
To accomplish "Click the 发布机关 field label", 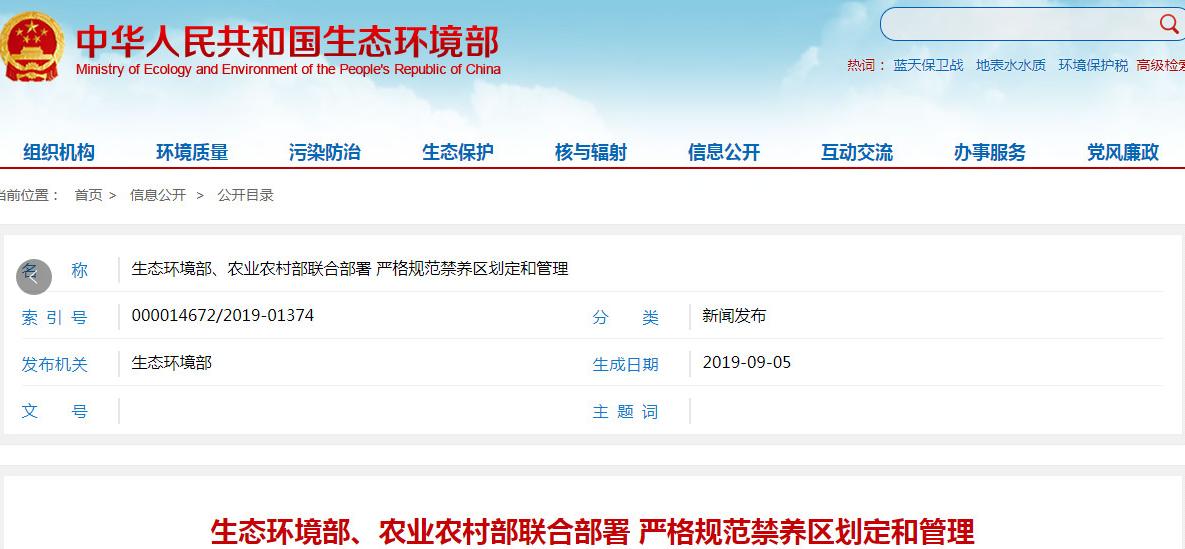I will pos(54,364).
